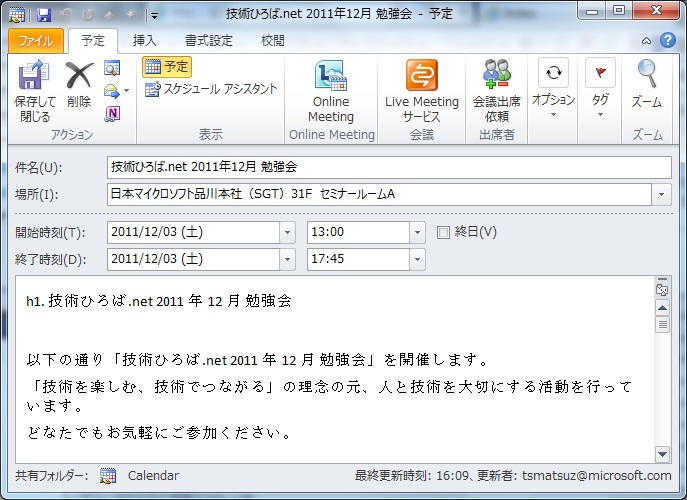
Task: Open Help question mark icon
Action: coord(668,40)
